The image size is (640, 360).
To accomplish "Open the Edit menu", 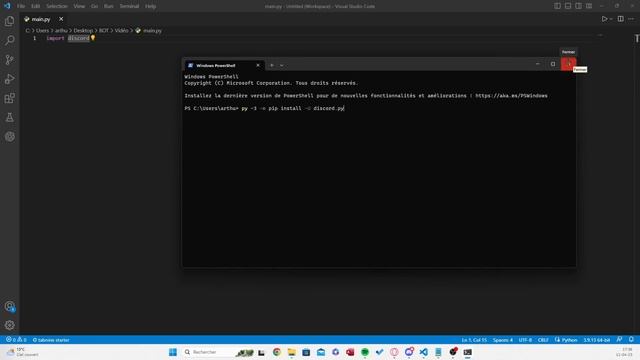I will click(36, 6).
